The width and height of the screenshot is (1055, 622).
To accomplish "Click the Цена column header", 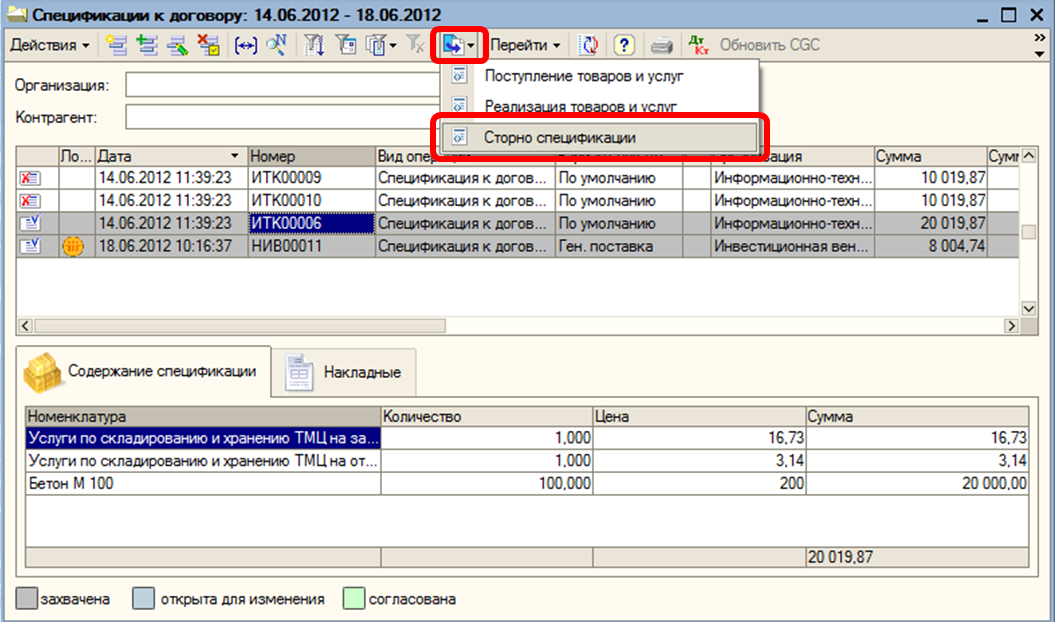I will tap(699, 417).
